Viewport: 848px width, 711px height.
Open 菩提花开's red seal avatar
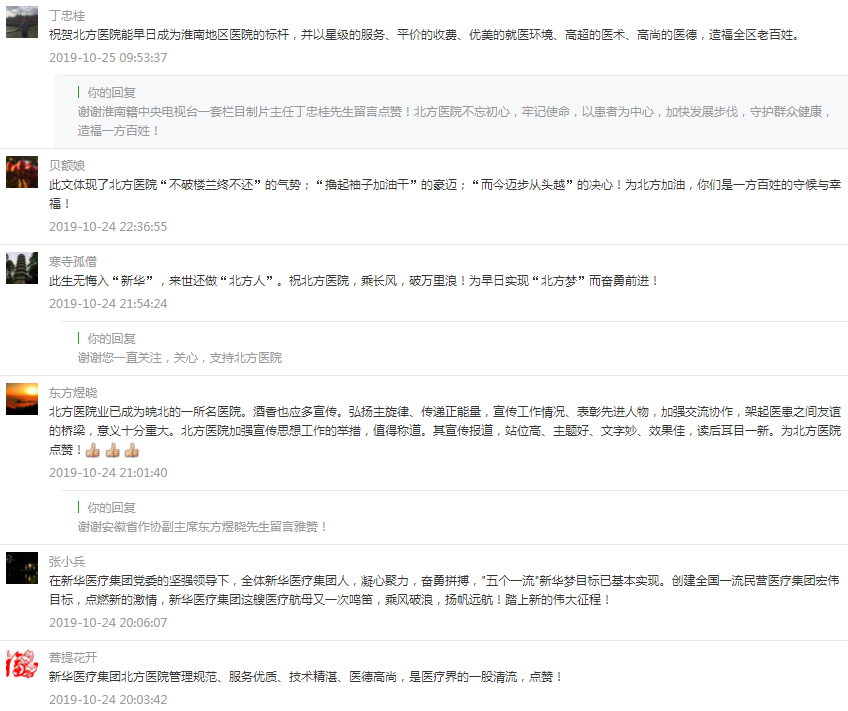(22, 663)
